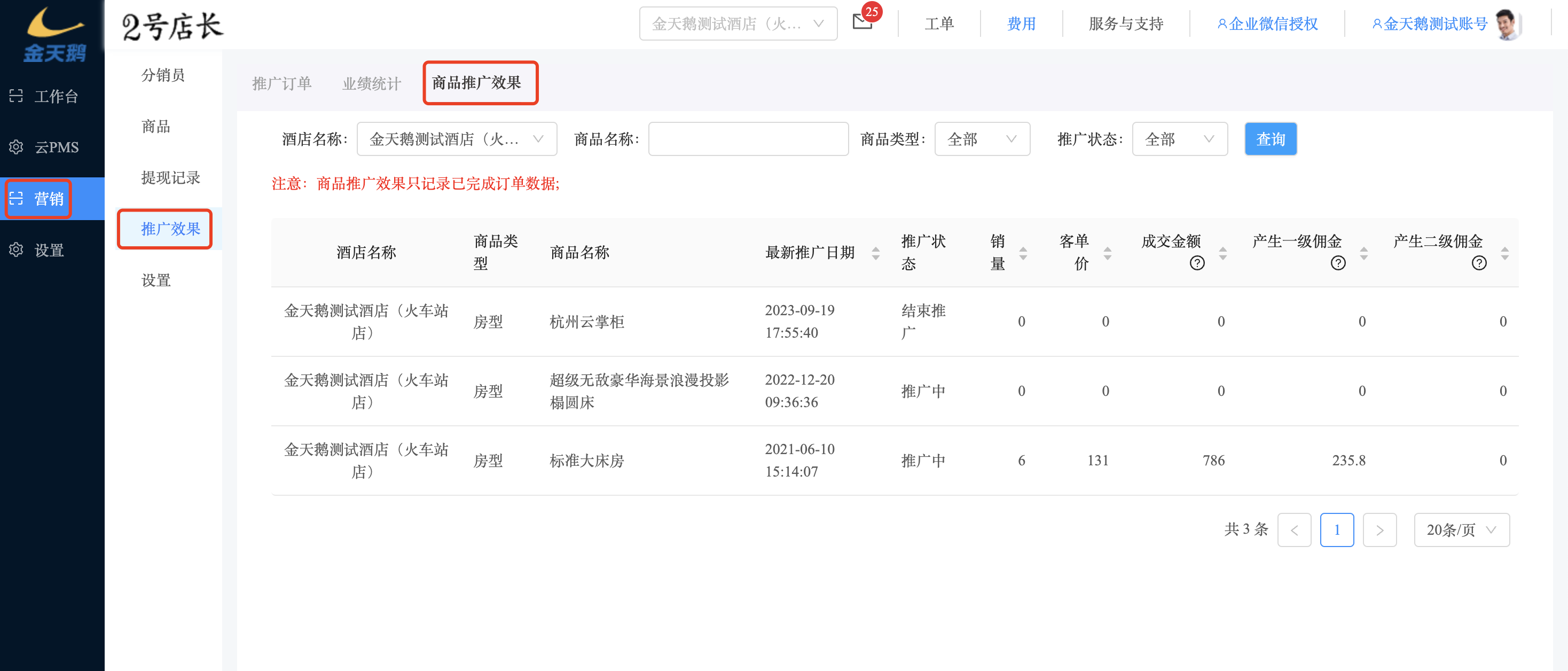Click the 企业微信授权 link
Viewport: 1568px width, 671px height.
point(1267,24)
